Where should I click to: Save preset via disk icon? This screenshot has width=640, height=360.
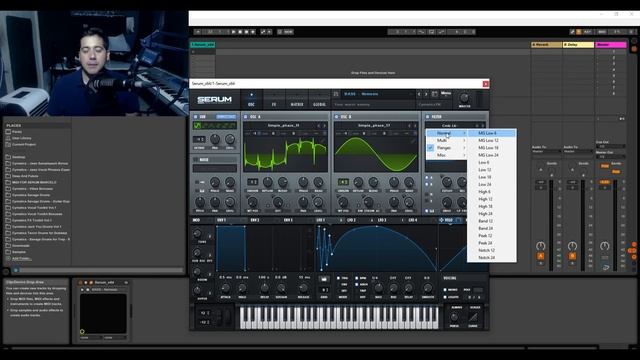[435, 94]
